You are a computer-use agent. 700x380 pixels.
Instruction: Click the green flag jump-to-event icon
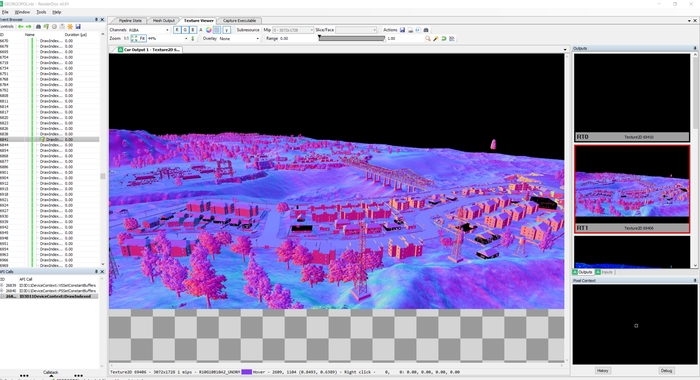[46, 27]
